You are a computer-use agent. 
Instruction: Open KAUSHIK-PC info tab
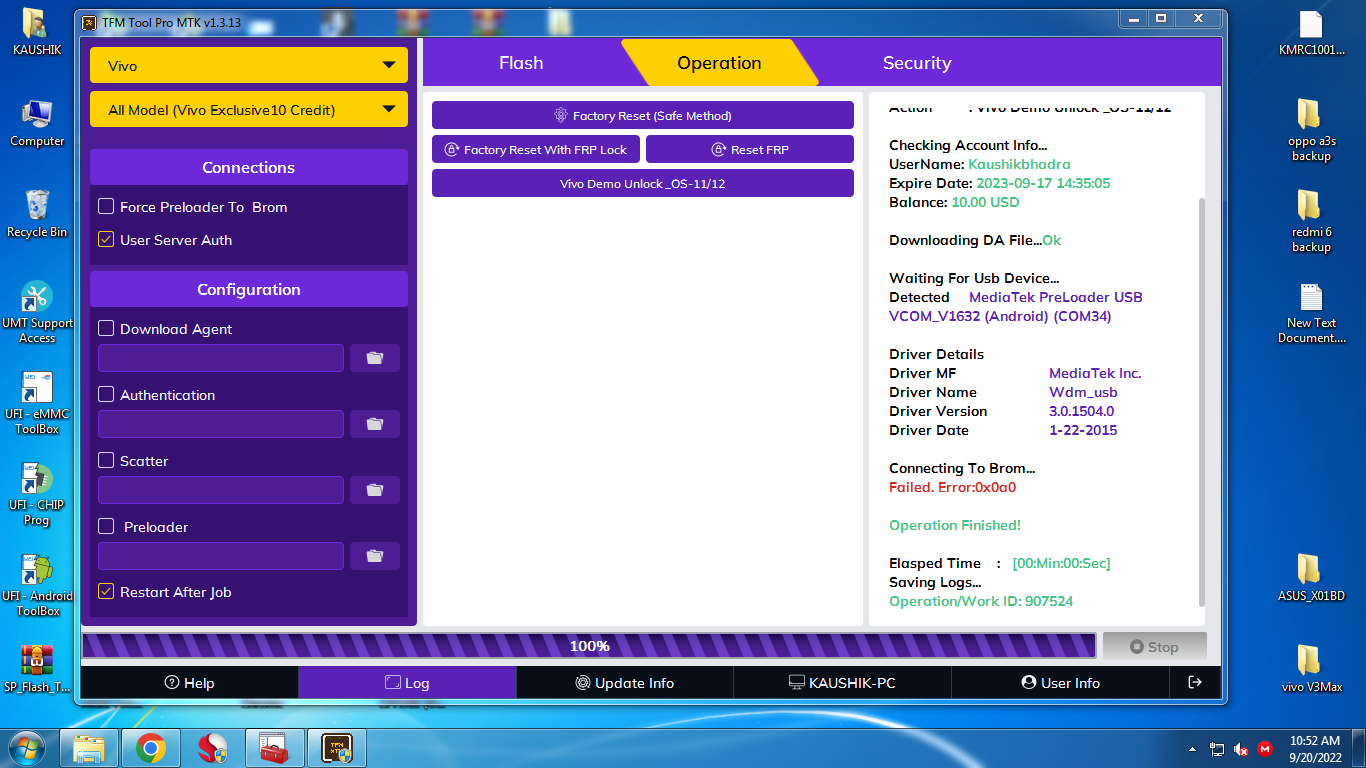pos(842,682)
